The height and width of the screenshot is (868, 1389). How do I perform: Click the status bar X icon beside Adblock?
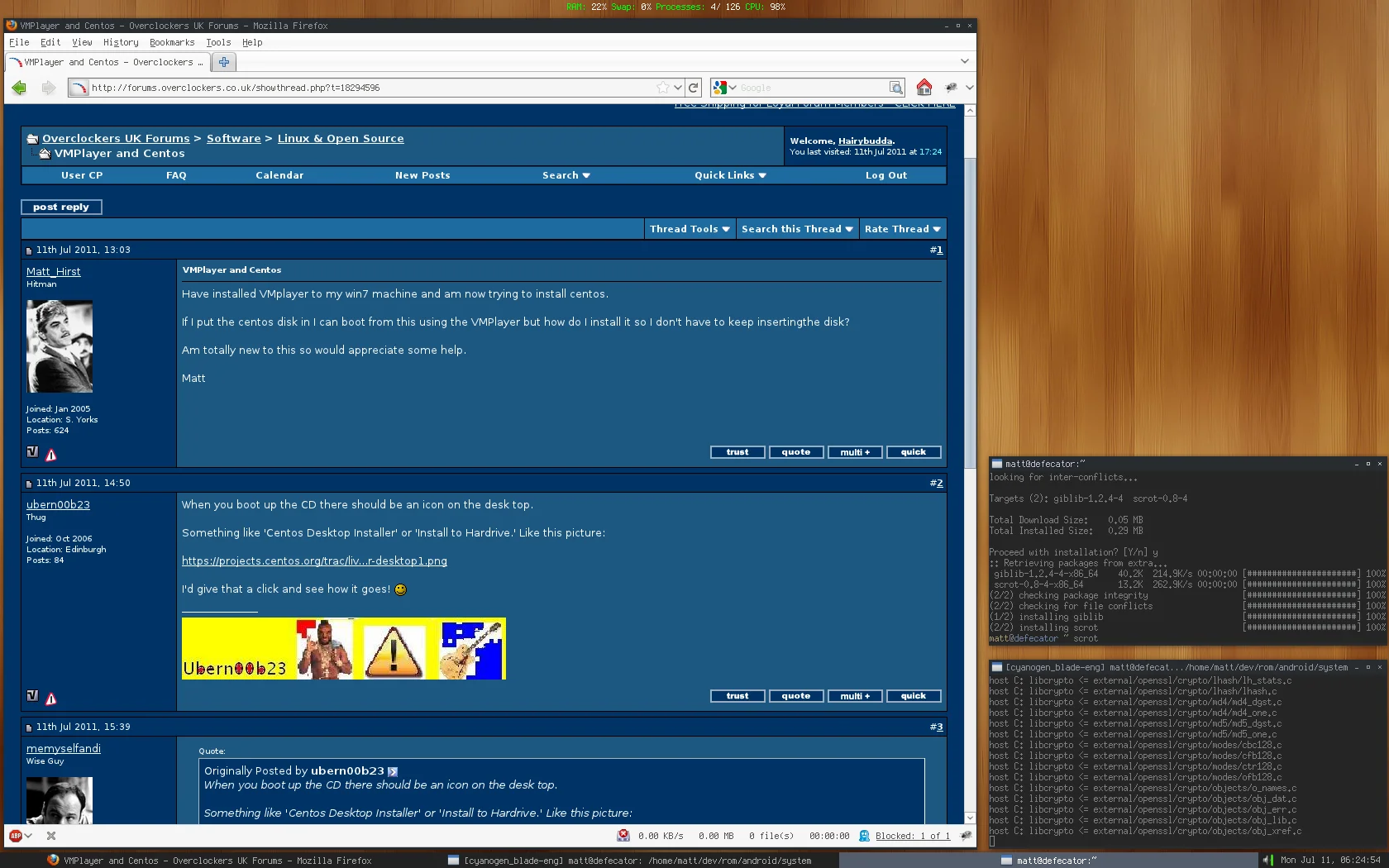coord(51,836)
